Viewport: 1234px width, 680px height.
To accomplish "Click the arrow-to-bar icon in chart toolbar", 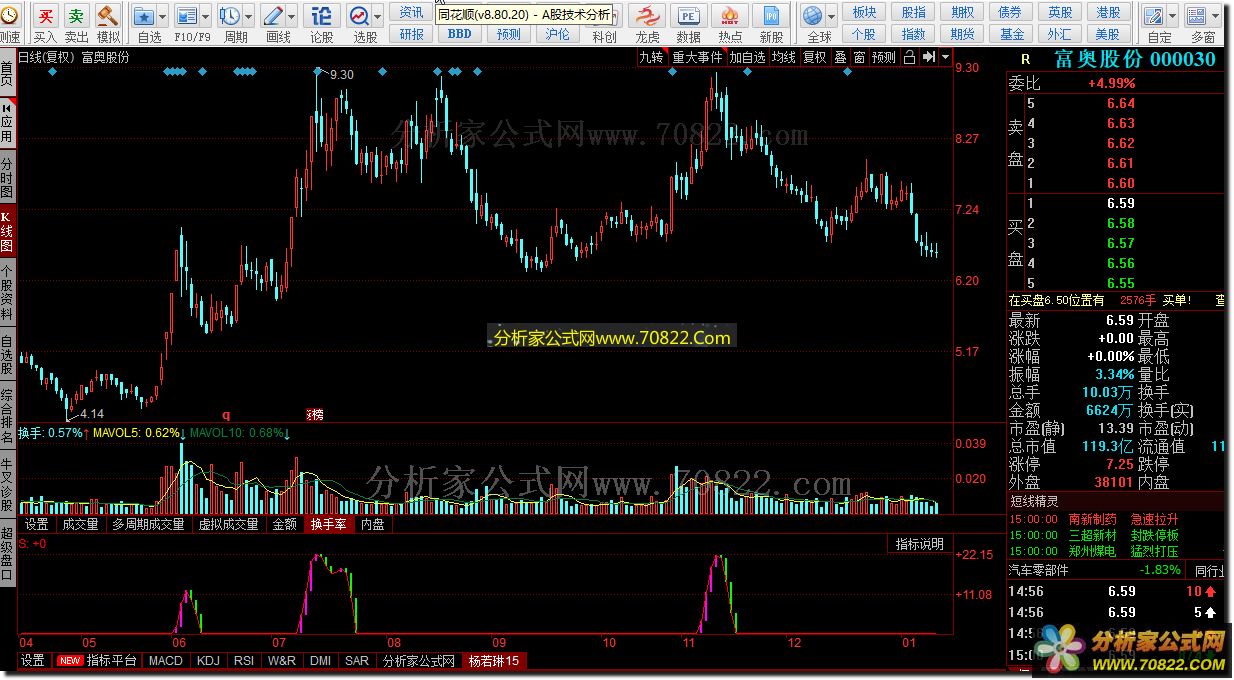I will (929, 57).
